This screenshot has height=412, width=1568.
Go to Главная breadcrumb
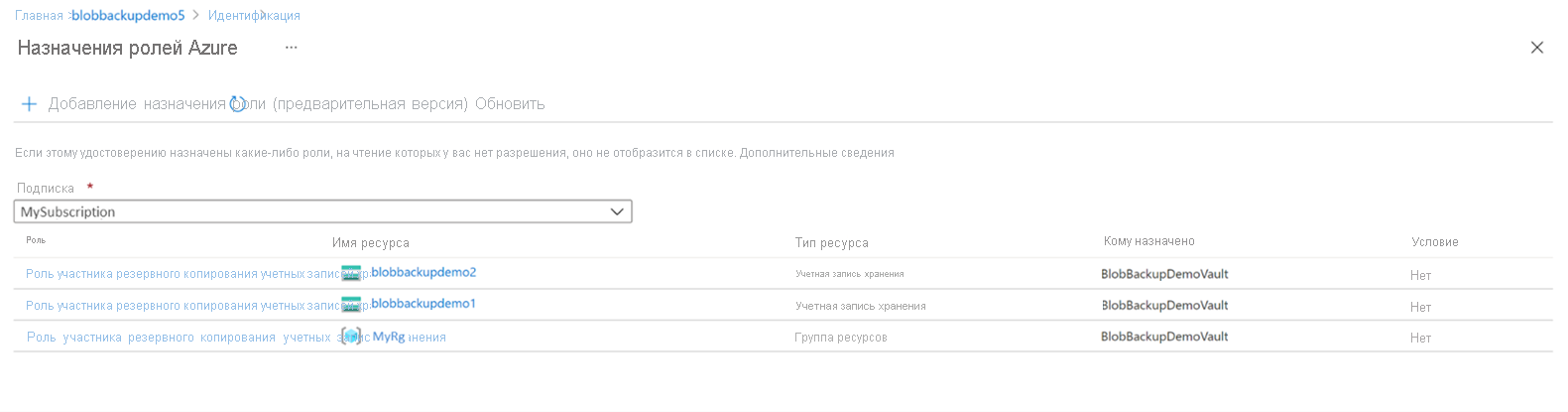(39, 16)
